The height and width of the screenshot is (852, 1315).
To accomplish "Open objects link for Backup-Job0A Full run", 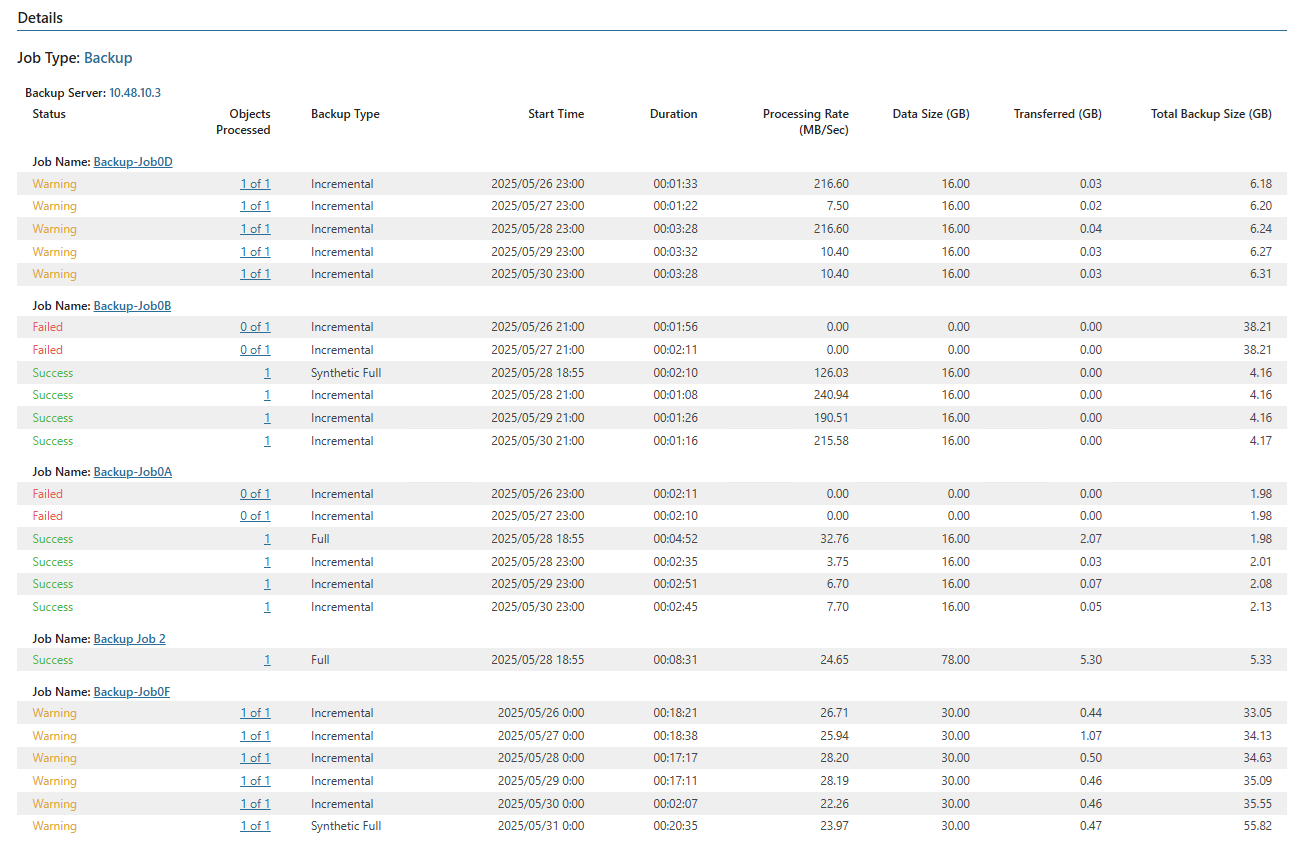I will click(x=267, y=539).
